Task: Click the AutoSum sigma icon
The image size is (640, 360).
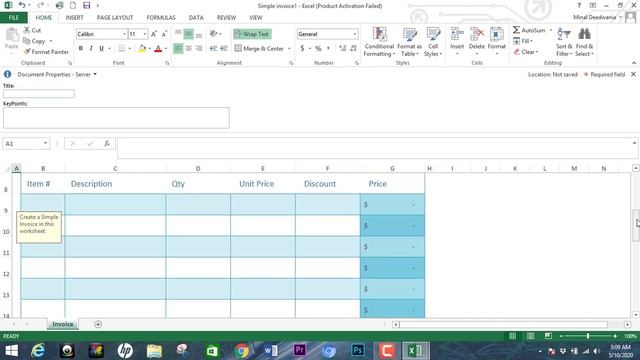Action: (516, 30)
